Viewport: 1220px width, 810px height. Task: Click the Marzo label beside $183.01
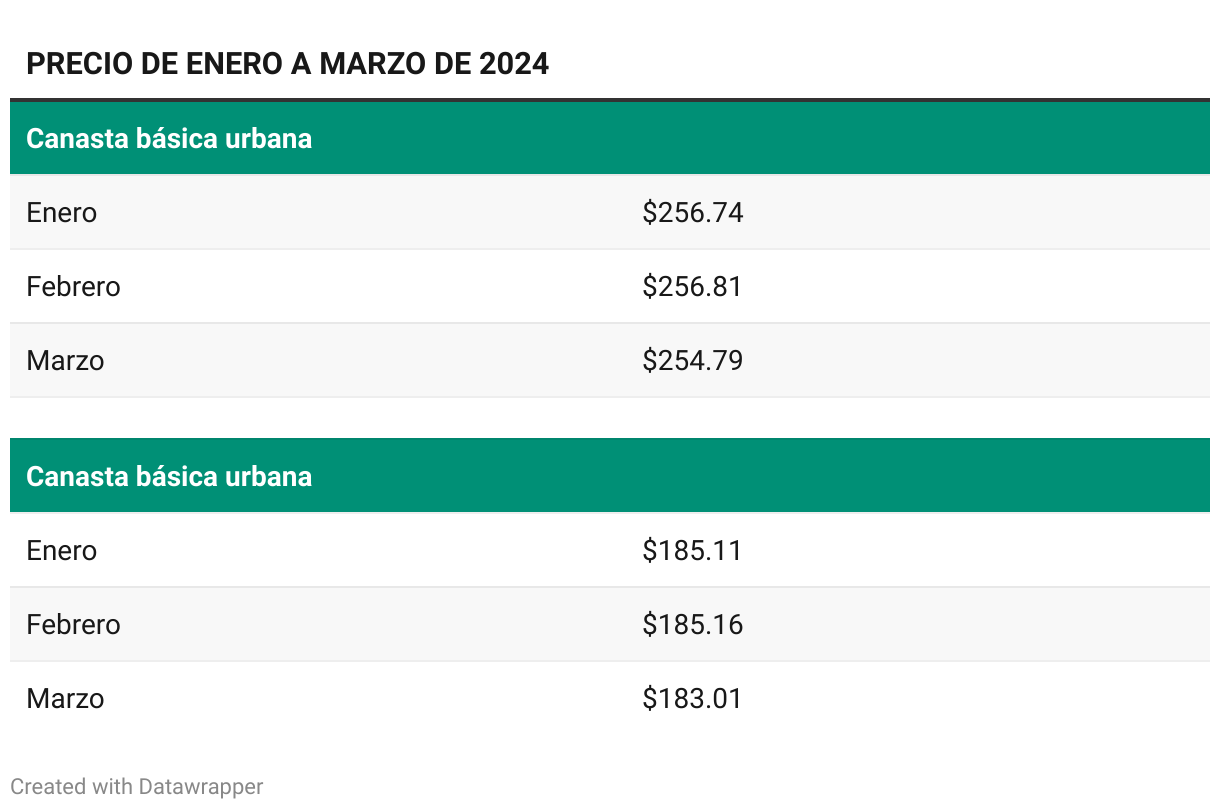click(65, 699)
